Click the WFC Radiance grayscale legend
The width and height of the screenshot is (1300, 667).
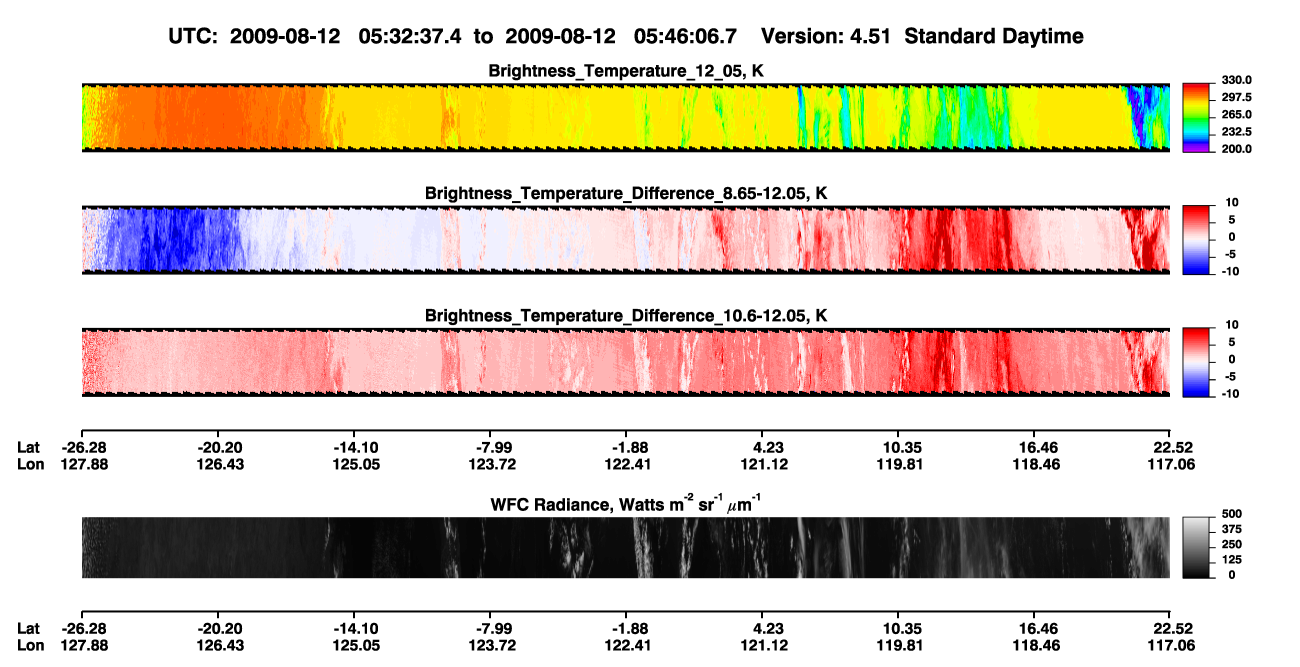coord(1197,547)
